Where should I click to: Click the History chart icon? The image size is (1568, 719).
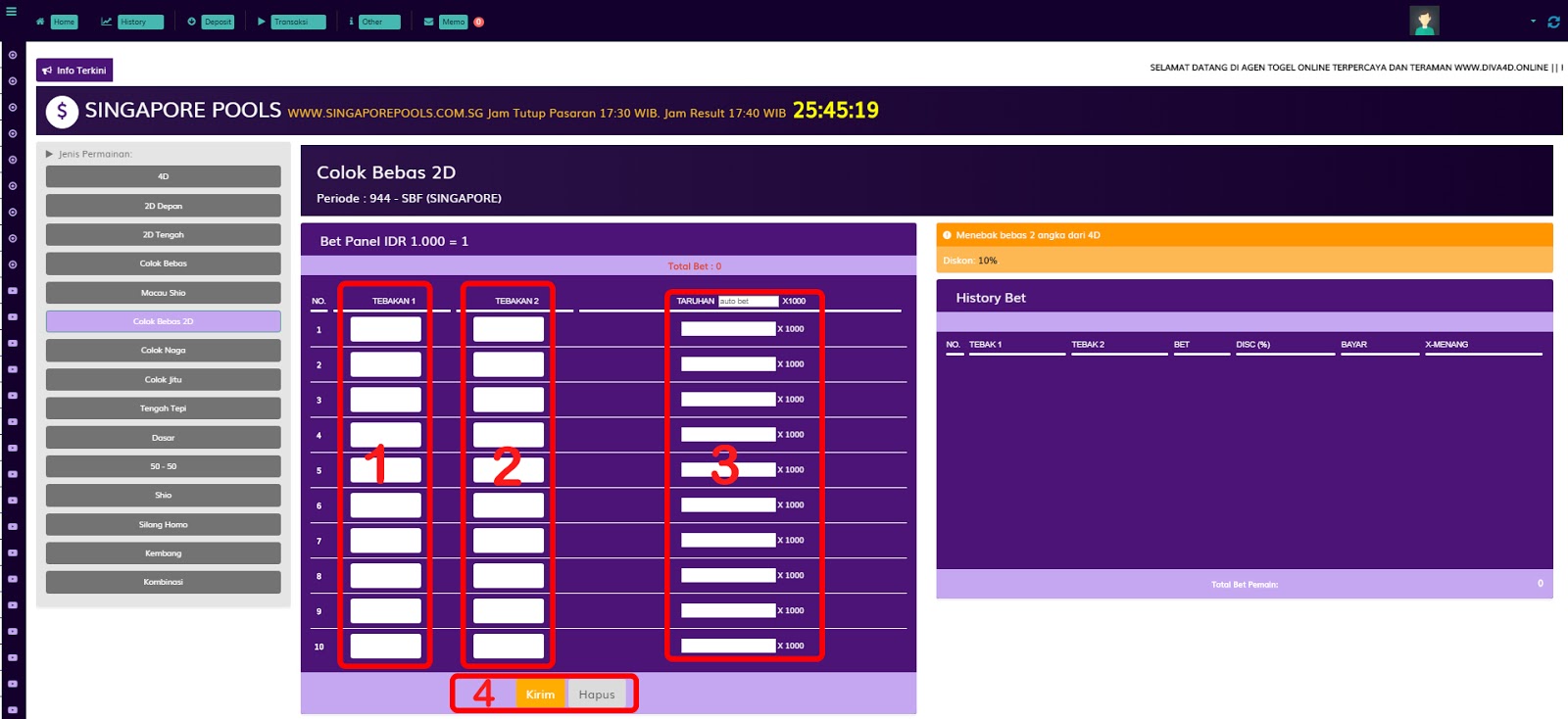[x=106, y=22]
